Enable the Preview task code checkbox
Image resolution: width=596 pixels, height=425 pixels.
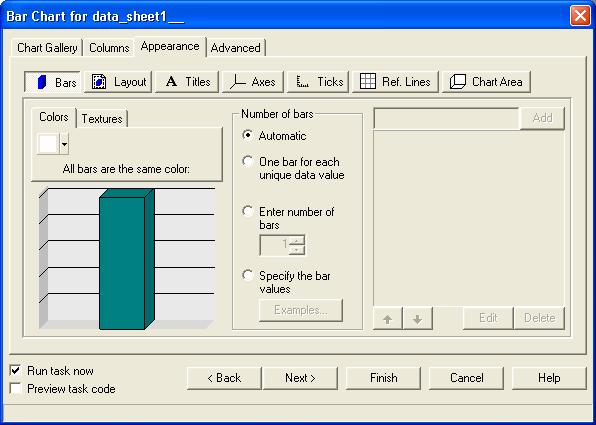(16, 389)
